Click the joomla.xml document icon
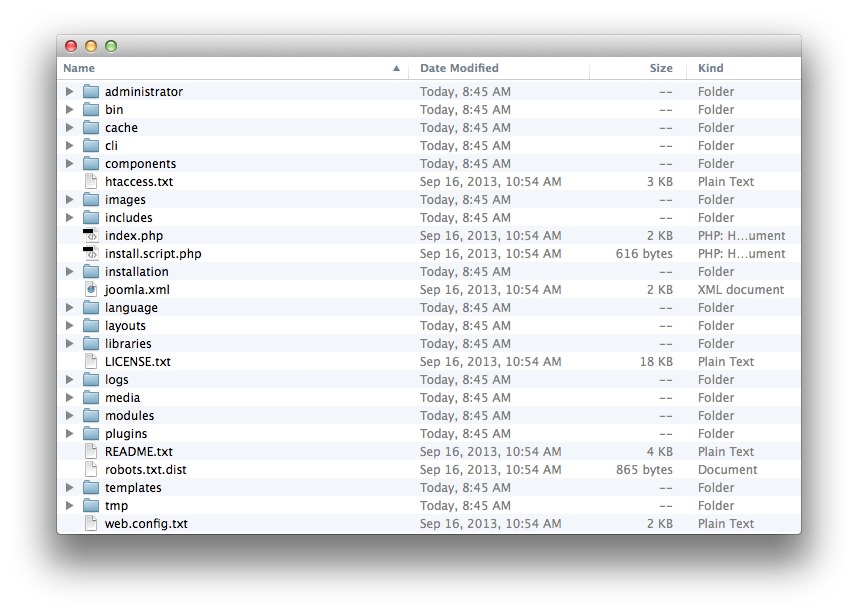The height and width of the screenshot is (613, 858). [91, 290]
